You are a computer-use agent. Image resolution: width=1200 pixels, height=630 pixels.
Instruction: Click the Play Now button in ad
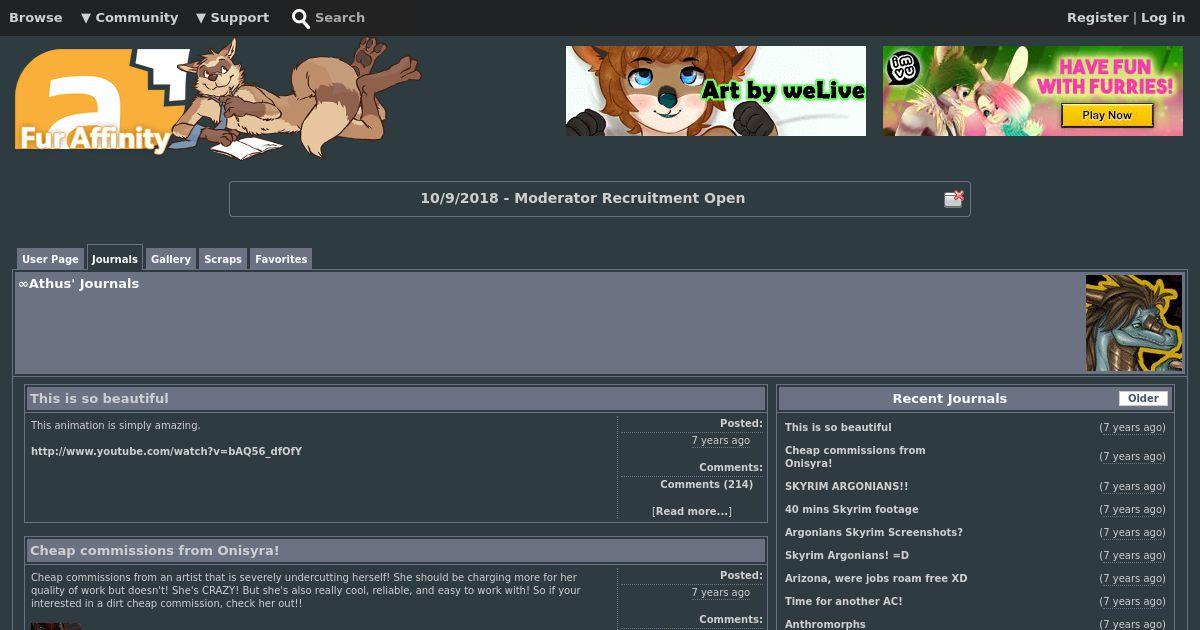1107,115
